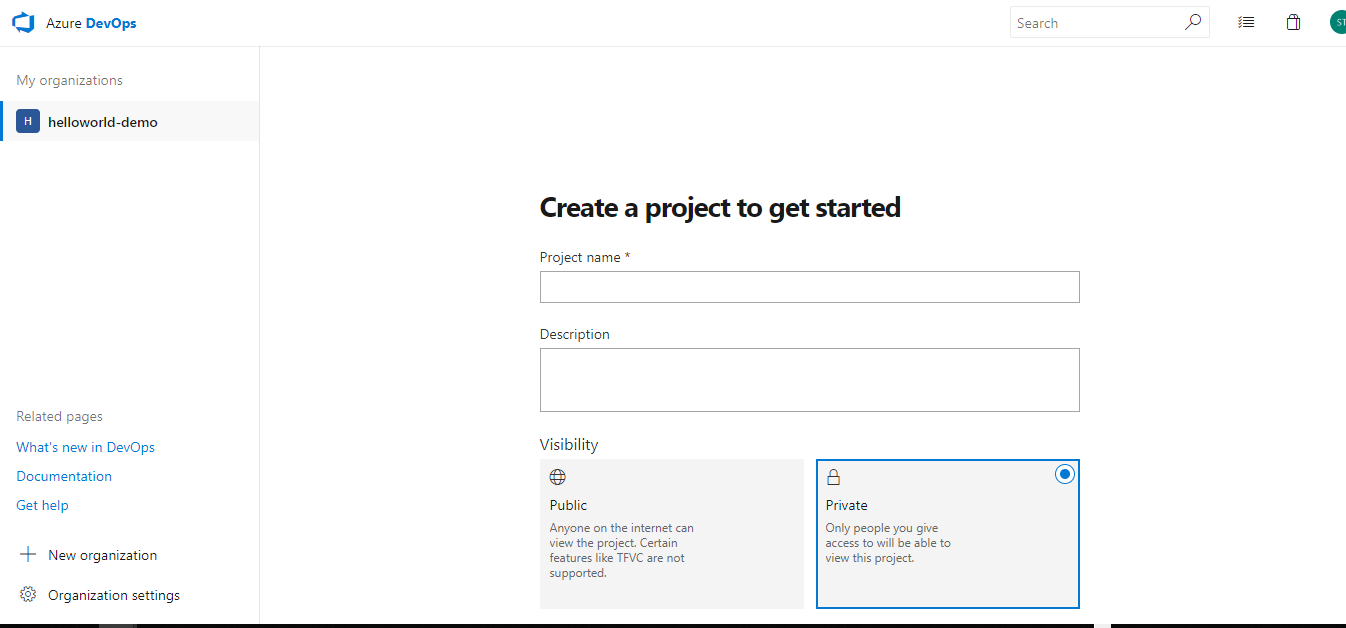Open the Marketplace shopping bag icon

pos(1293,21)
